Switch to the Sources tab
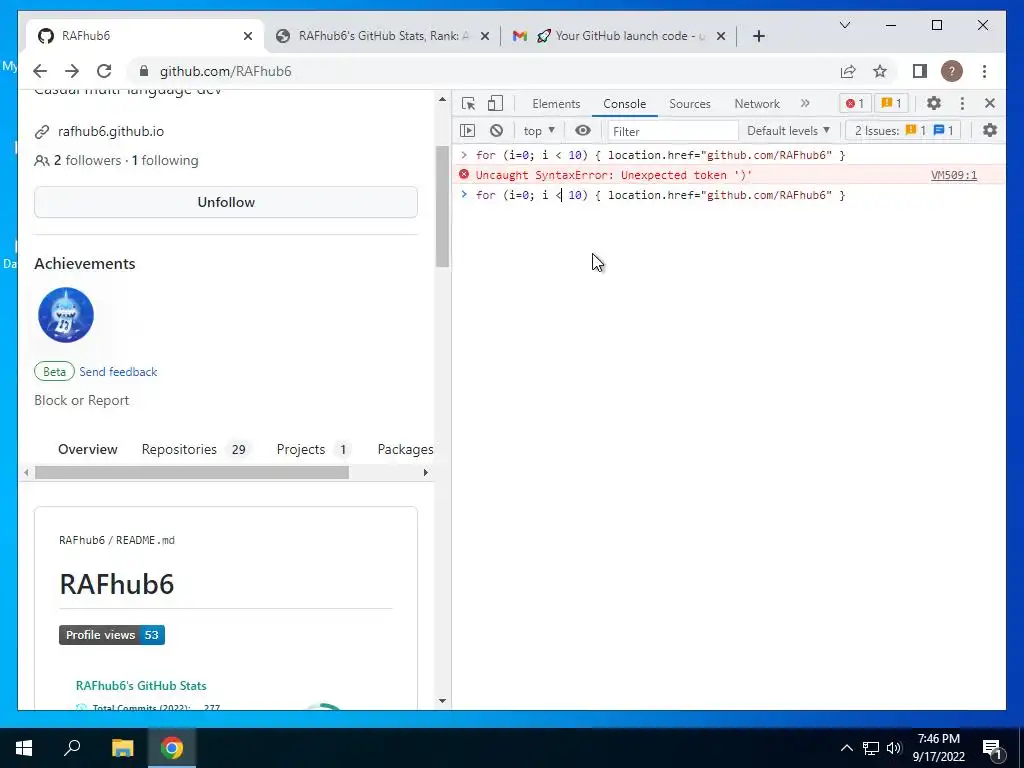The width and height of the screenshot is (1024, 768). [690, 104]
